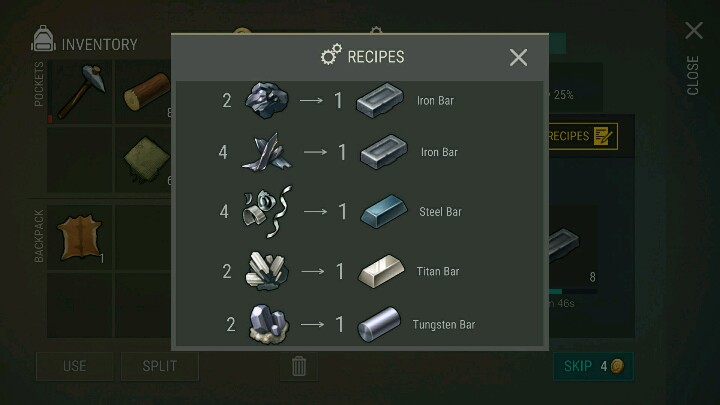Select the cloth piece in pockets
Screen dimensions: 720x405
(x=145, y=159)
